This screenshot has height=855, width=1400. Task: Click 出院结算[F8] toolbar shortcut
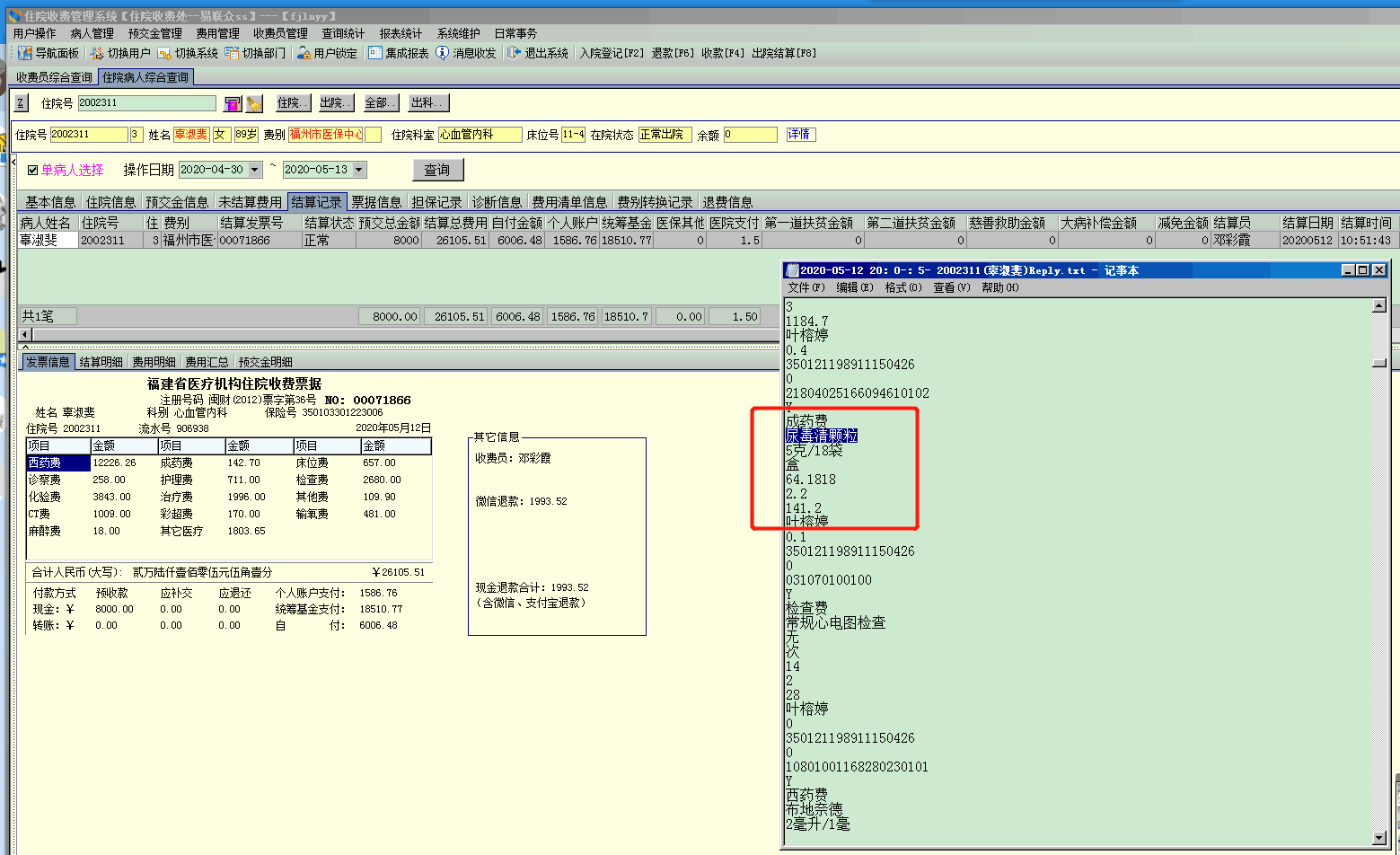point(784,53)
